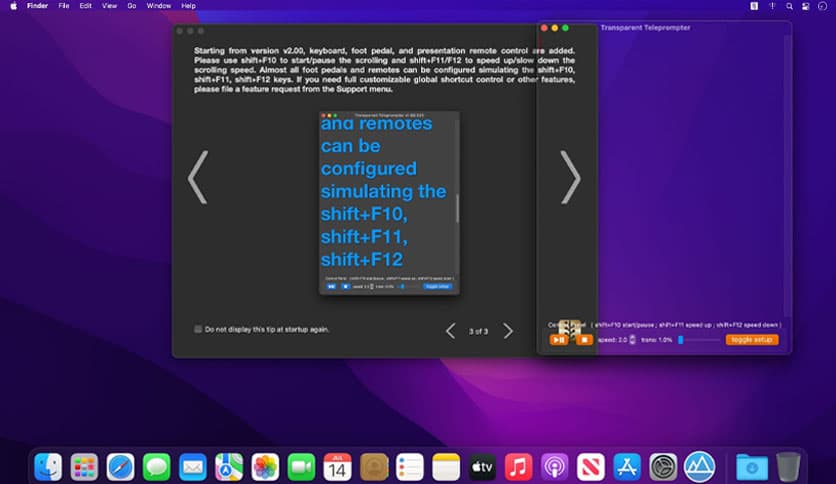Open Apple TV from the Dock
This screenshot has width=836, height=484.
[483, 467]
